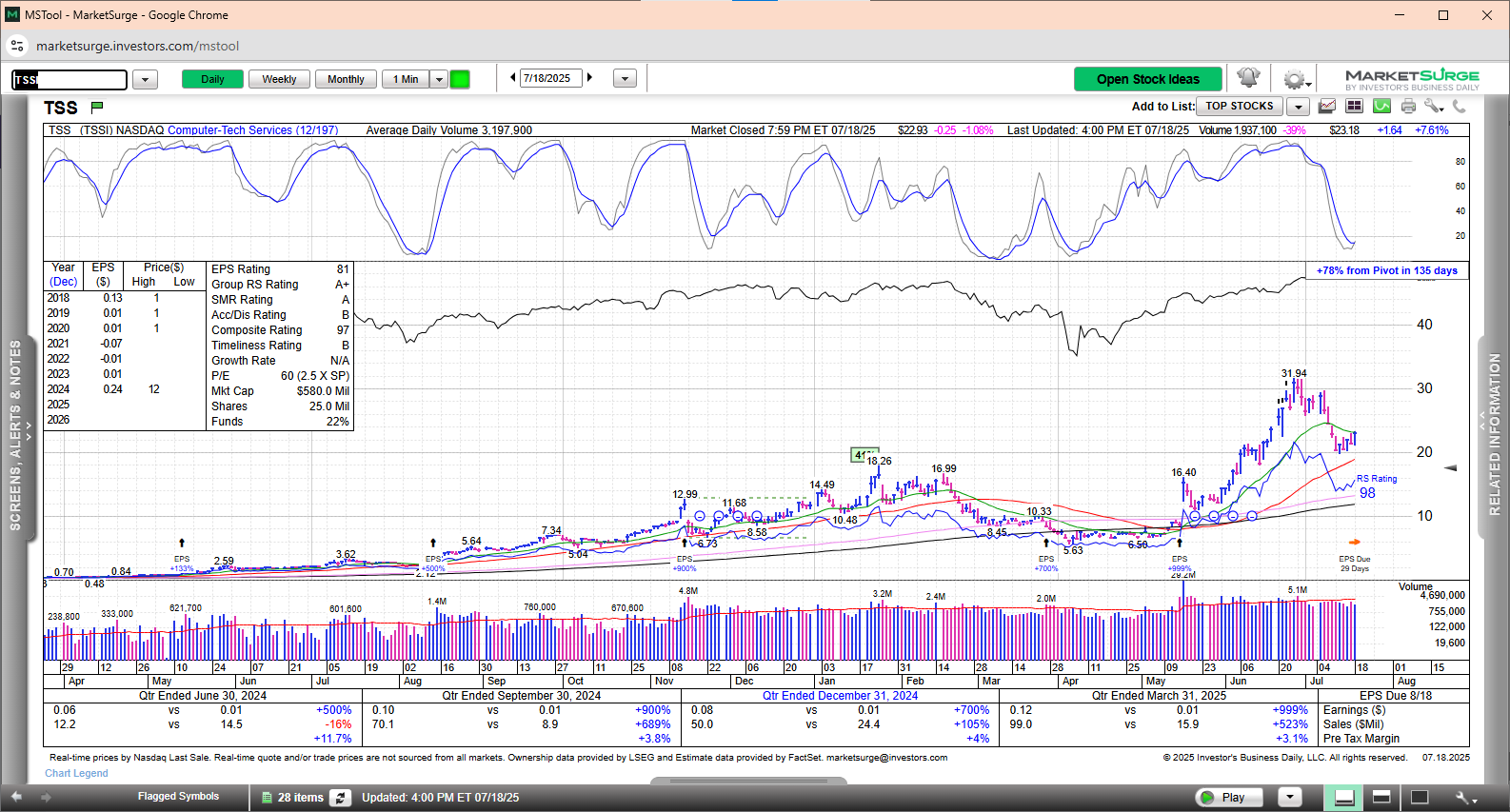Screen dimensions: 1510x812
Task: Click the 18.26 price label
Action: click(879, 461)
